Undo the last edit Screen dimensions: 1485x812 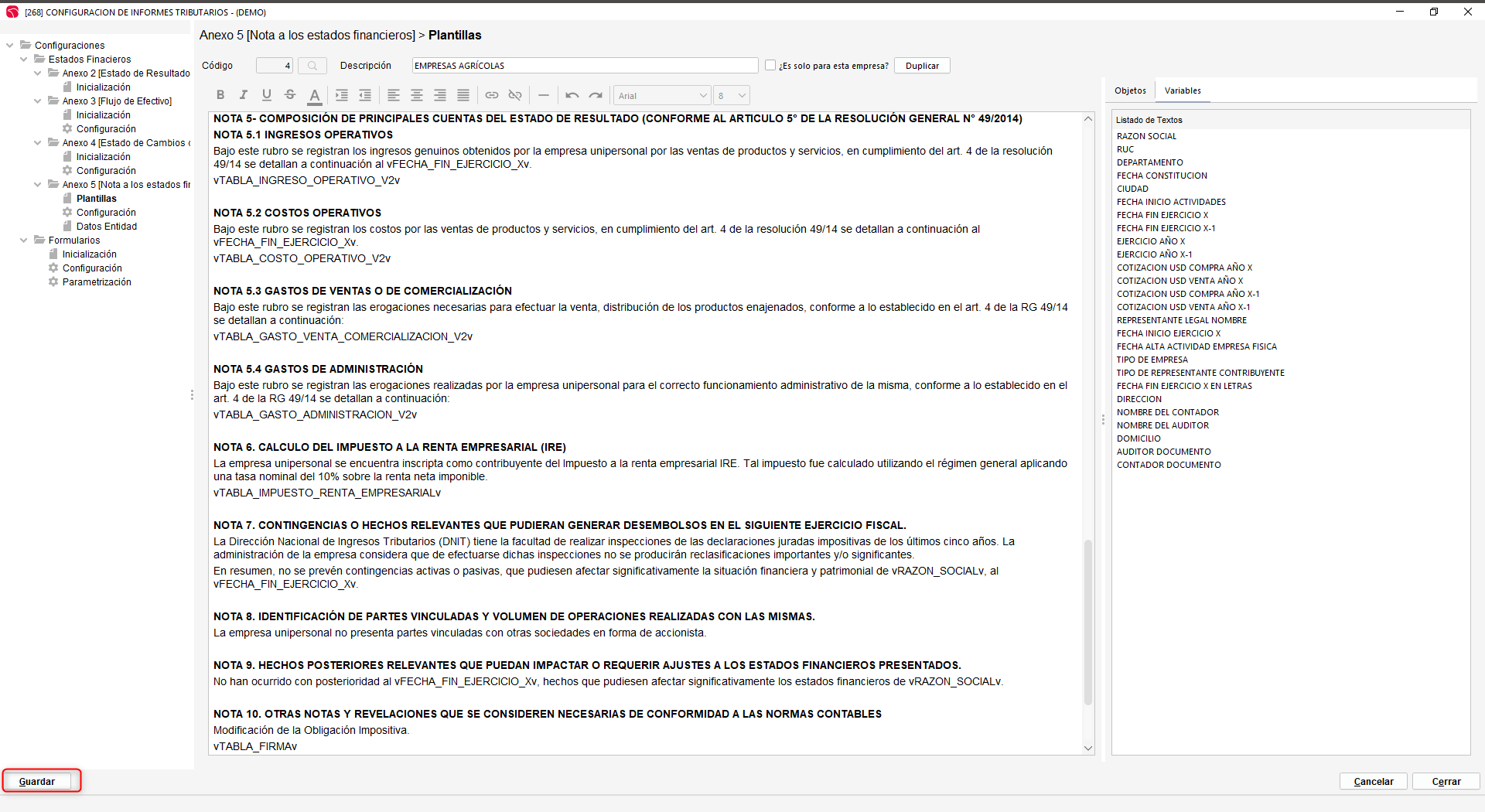click(572, 95)
